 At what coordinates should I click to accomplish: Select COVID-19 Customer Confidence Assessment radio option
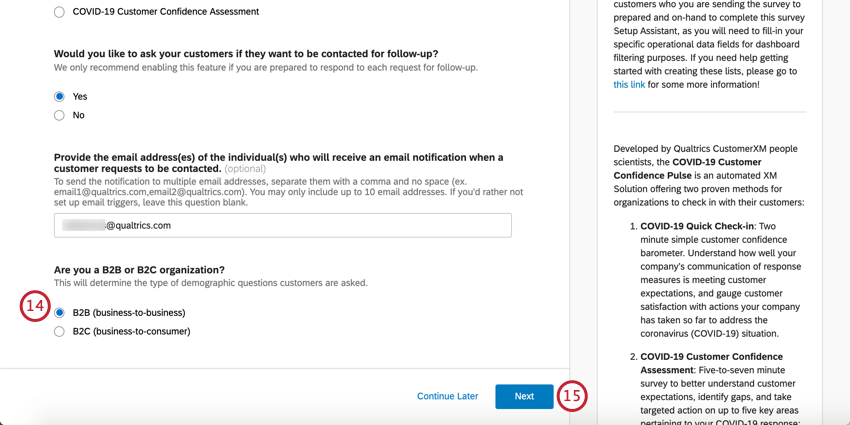tap(59, 12)
